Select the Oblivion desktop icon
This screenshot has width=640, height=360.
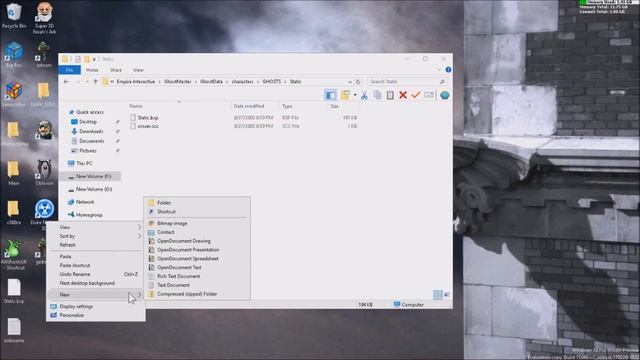[x=44, y=173]
